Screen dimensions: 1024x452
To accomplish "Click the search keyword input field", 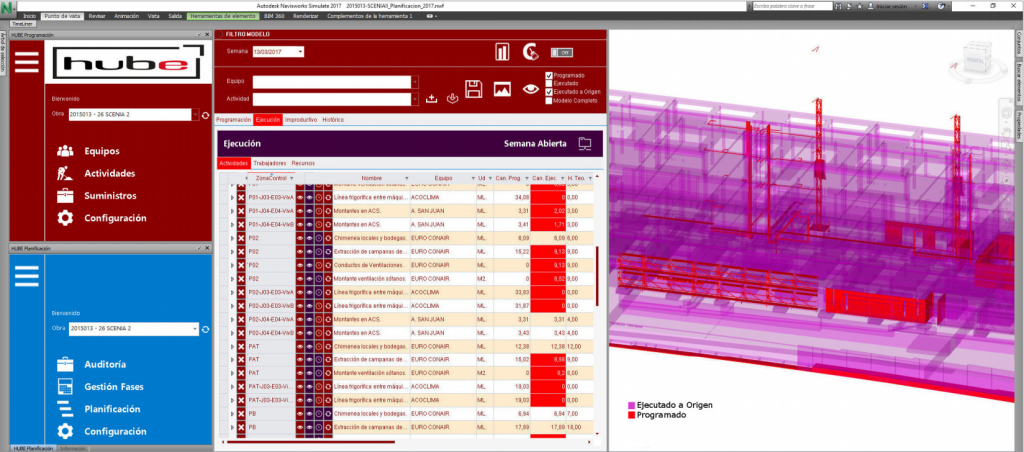I will pos(792,5).
